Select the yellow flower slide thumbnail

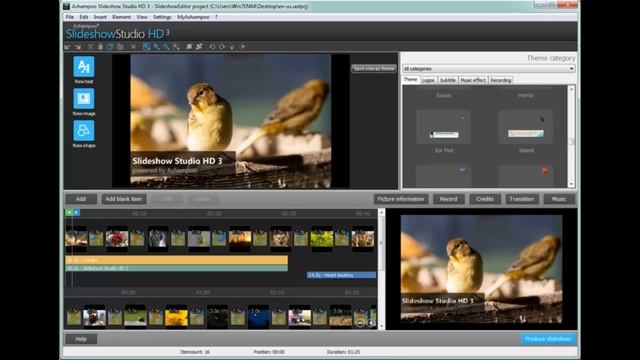tap(176, 317)
